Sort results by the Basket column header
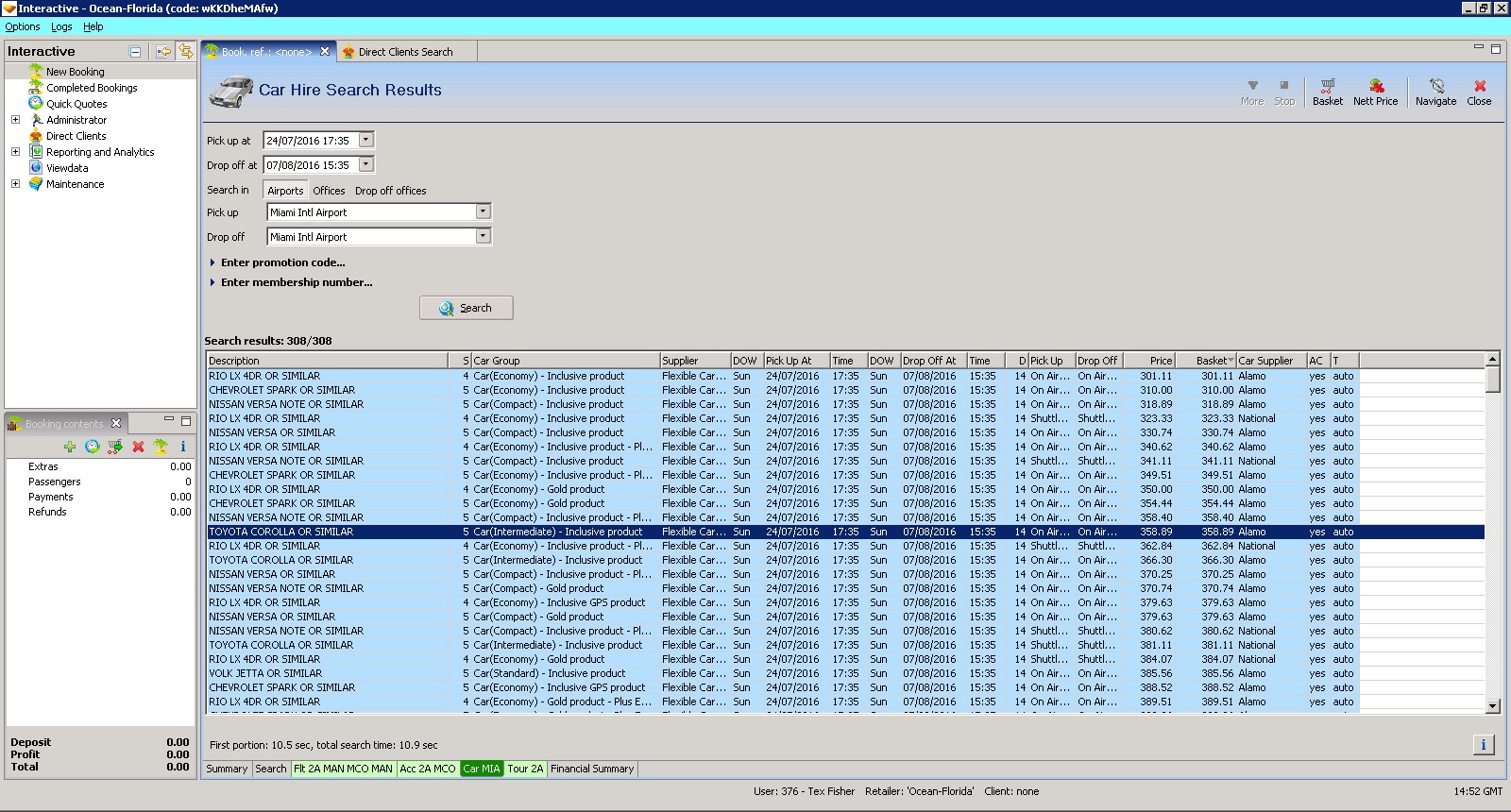 (x=1206, y=361)
